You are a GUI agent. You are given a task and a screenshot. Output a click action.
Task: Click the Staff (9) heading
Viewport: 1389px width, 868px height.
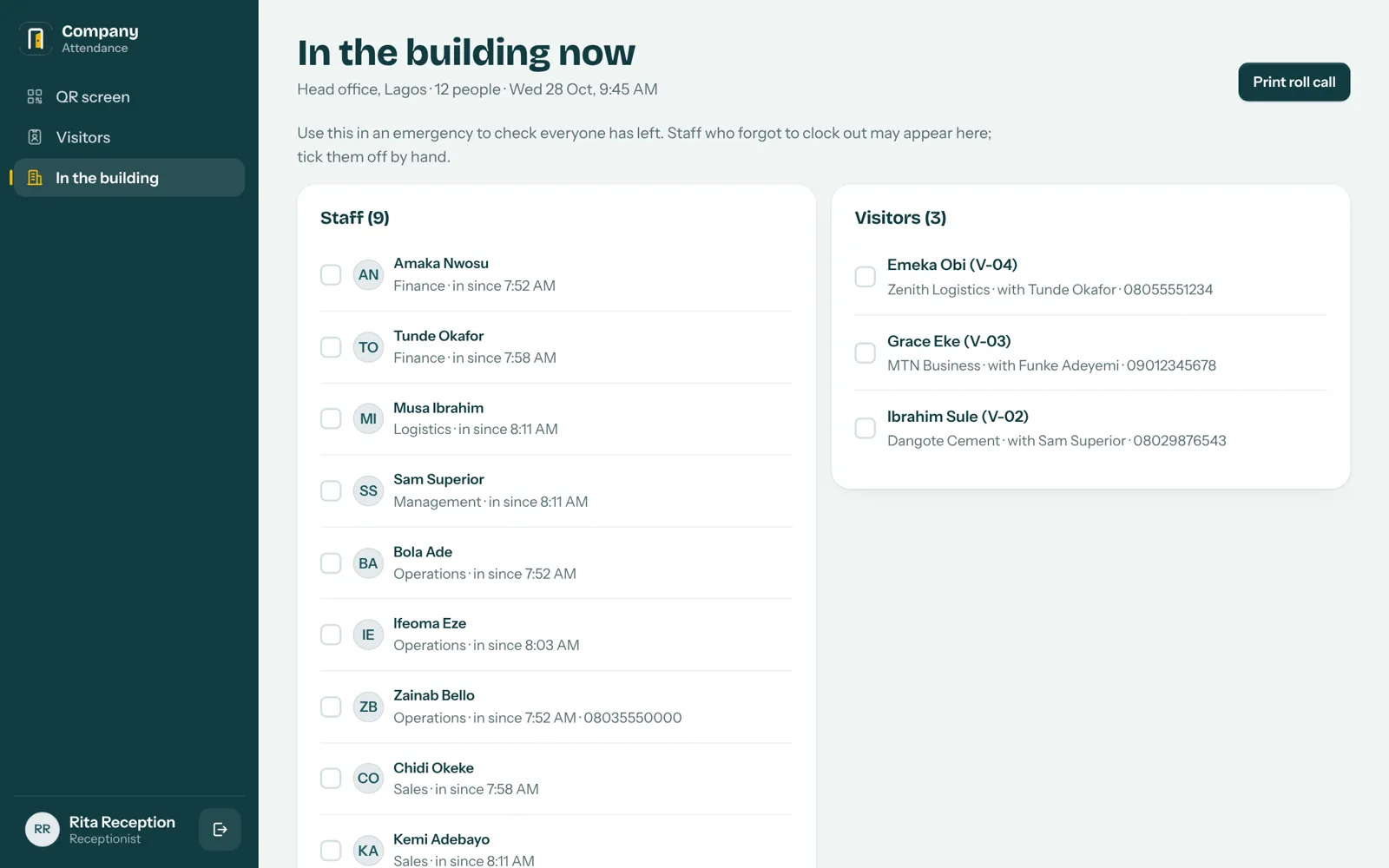pos(355,218)
